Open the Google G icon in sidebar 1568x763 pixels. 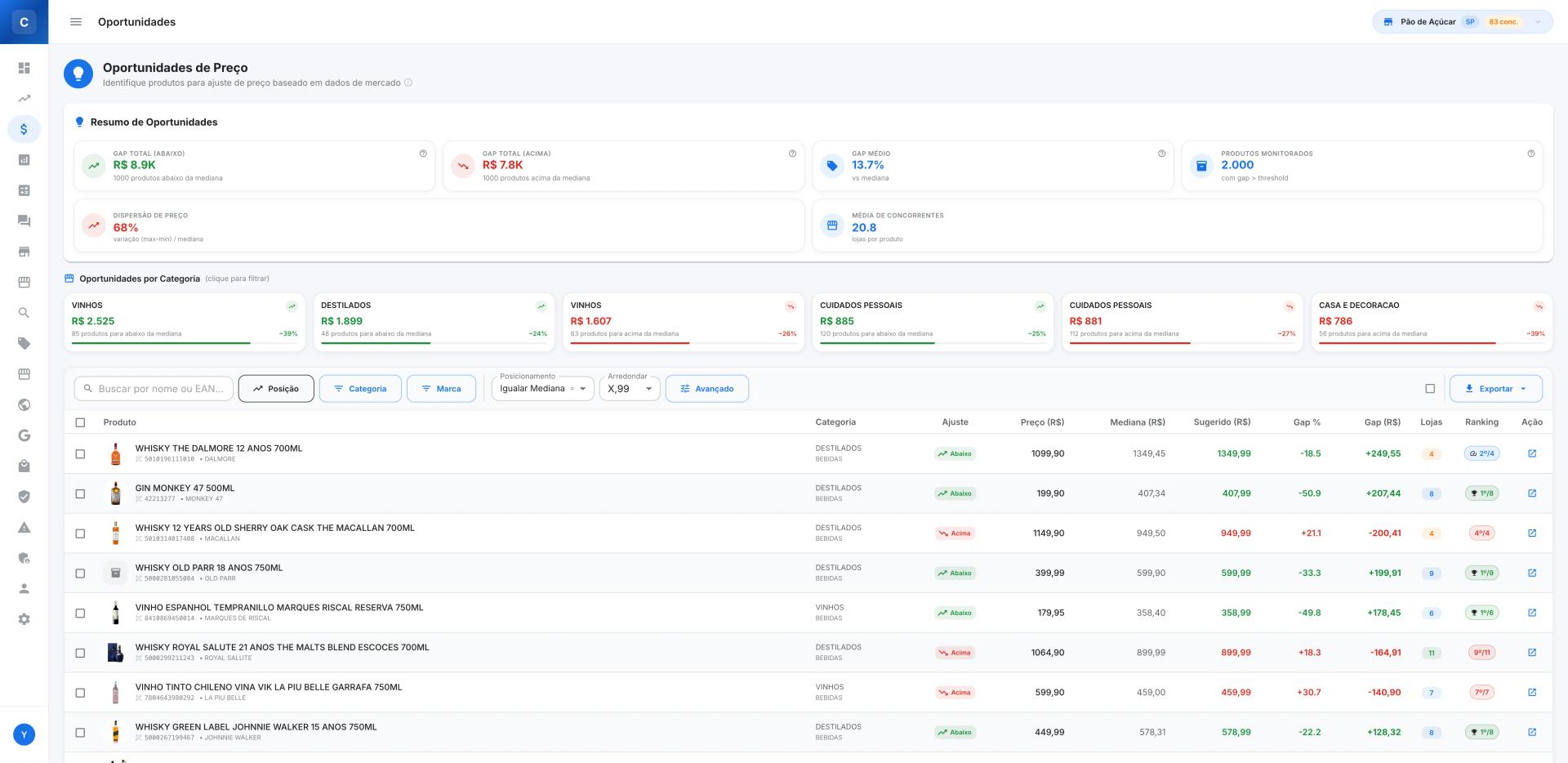pos(24,435)
